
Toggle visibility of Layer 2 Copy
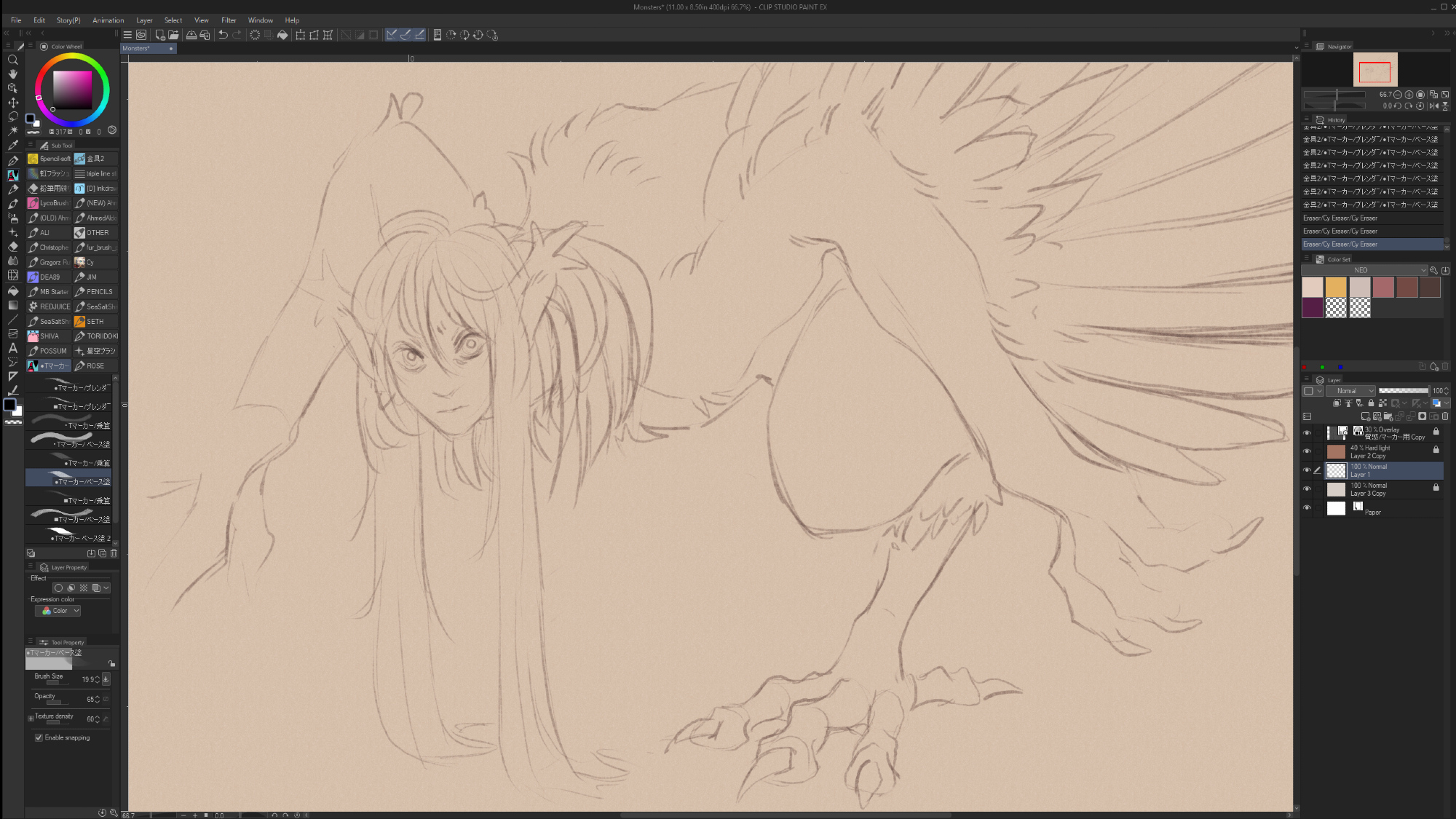1307,452
